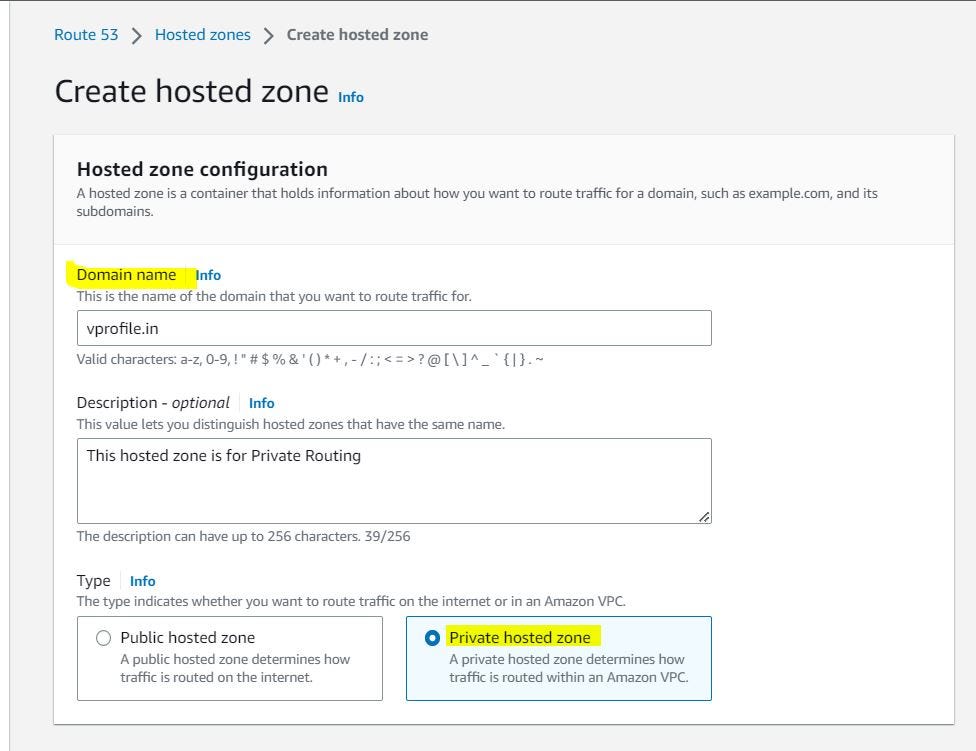This screenshot has height=751, width=976.
Task: Click the textarea resize grip icon
Action: 706,519
